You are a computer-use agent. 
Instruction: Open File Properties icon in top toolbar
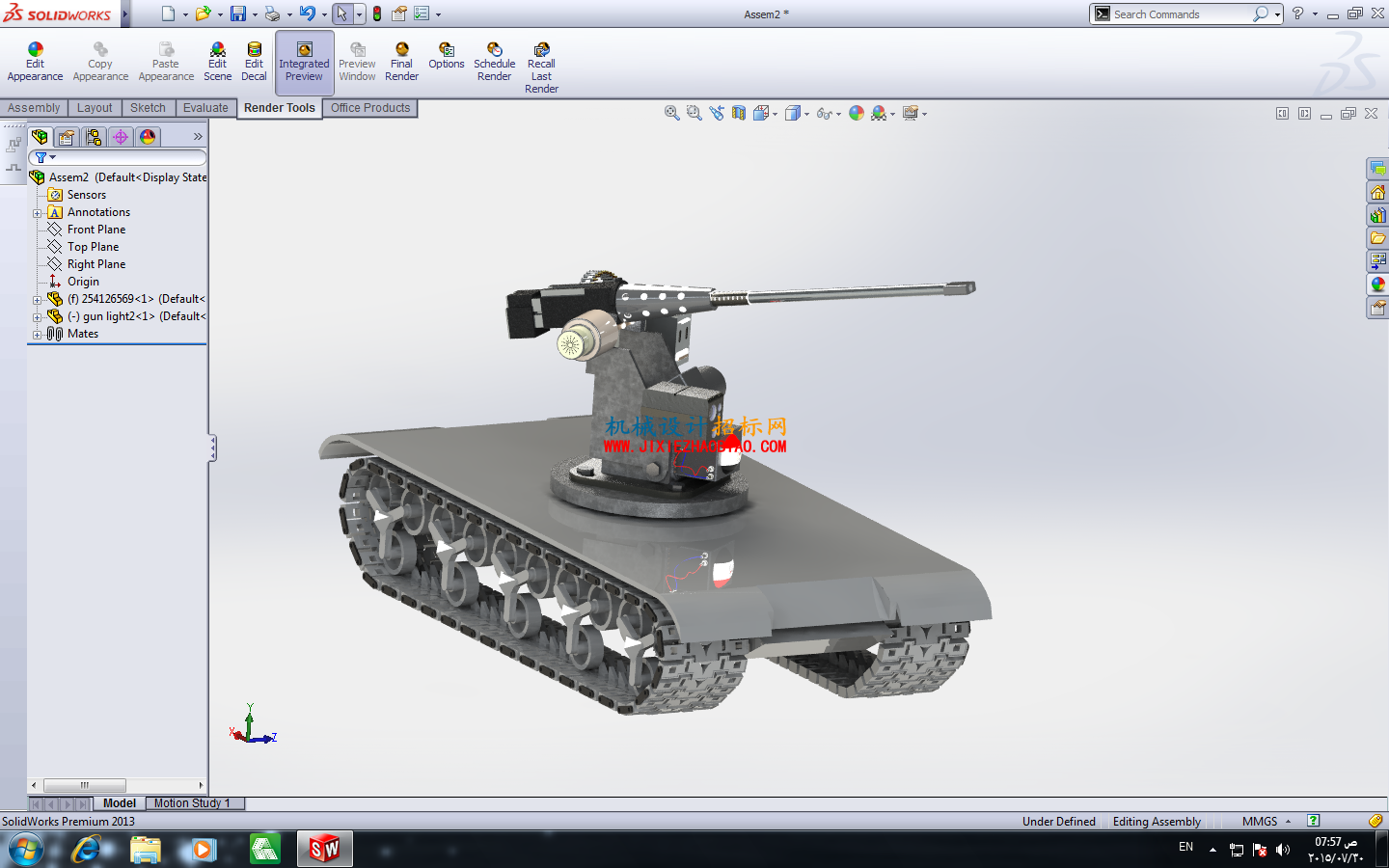tap(399, 14)
